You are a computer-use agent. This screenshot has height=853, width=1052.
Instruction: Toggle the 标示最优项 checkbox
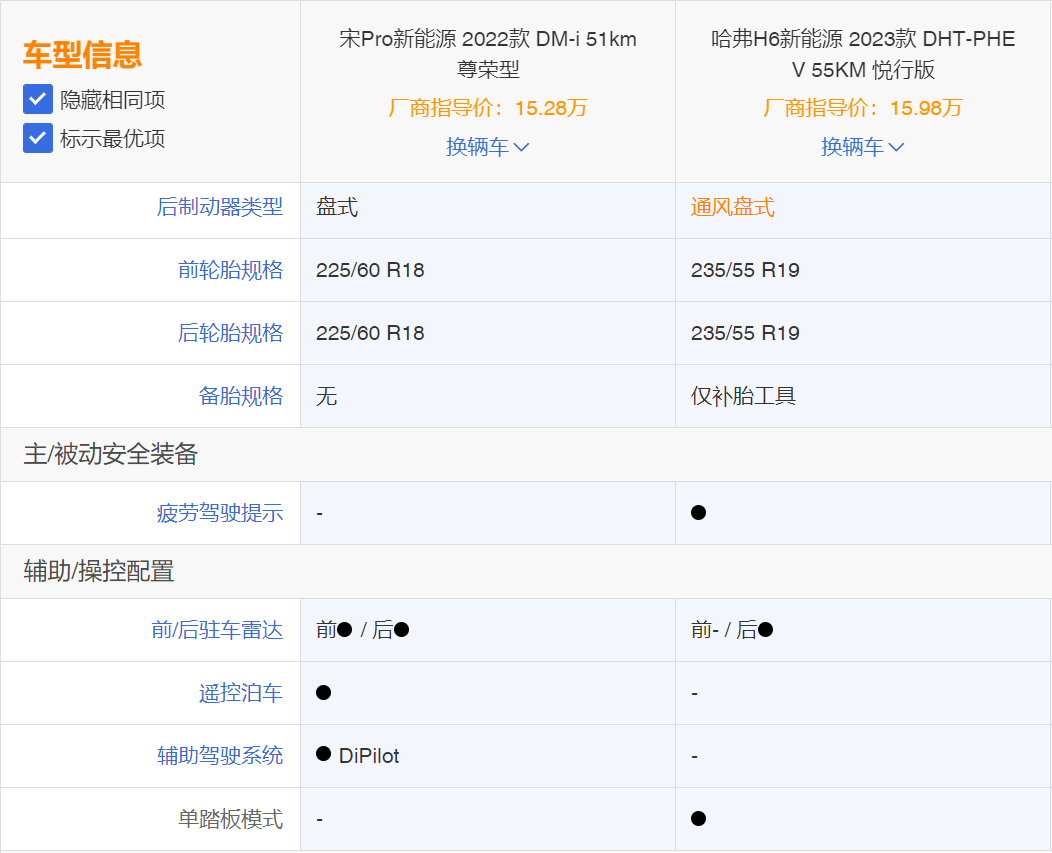click(x=38, y=138)
